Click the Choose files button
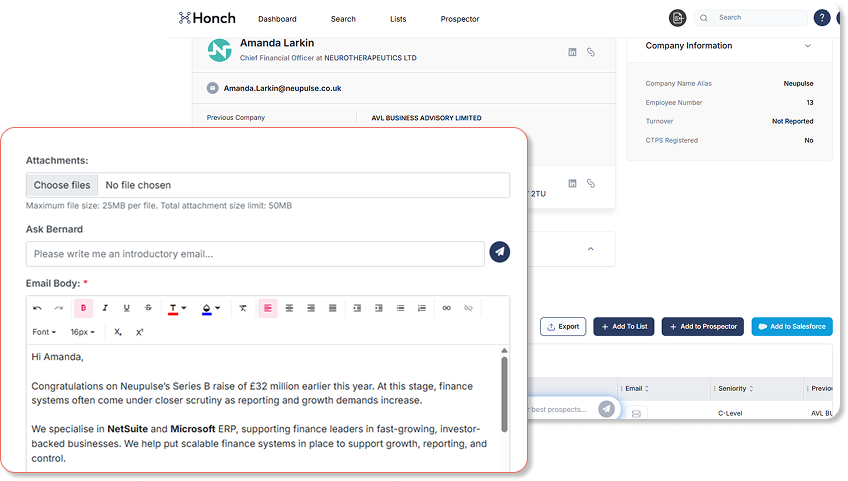Image resolution: width=848 pixels, height=481 pixels. tap(62, 185)
